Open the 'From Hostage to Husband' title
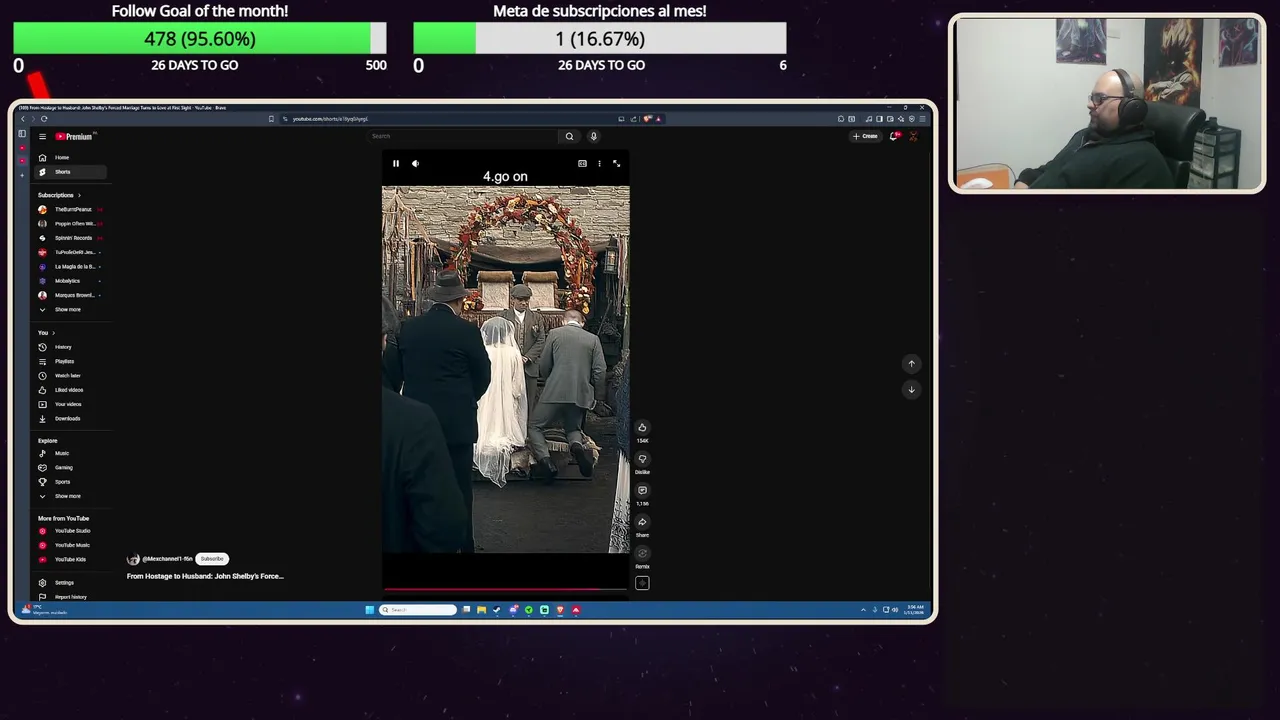This screenshot has height=720, width=1280. click(x=205, y=576)
